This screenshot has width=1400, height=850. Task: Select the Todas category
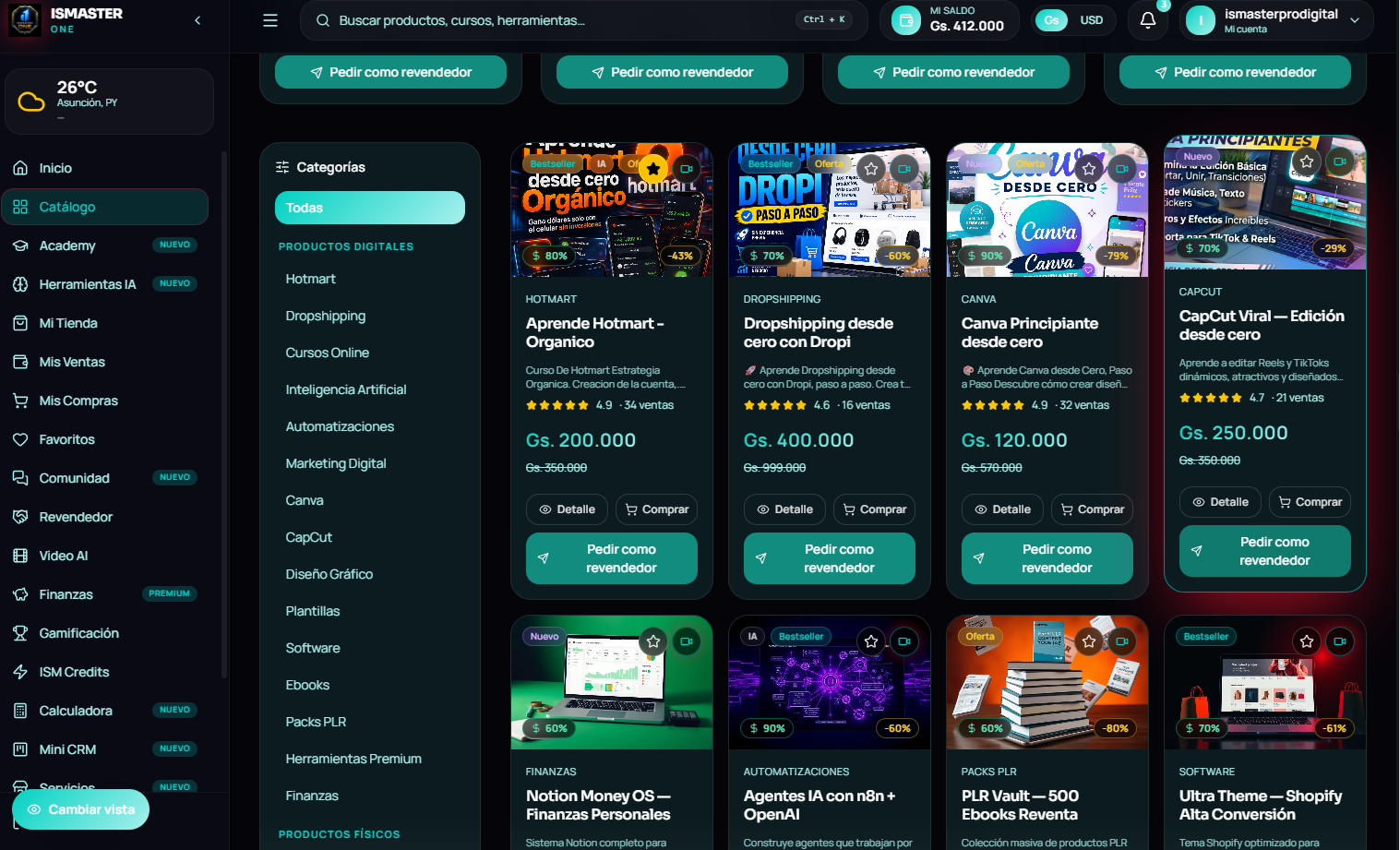pos(369,208)
